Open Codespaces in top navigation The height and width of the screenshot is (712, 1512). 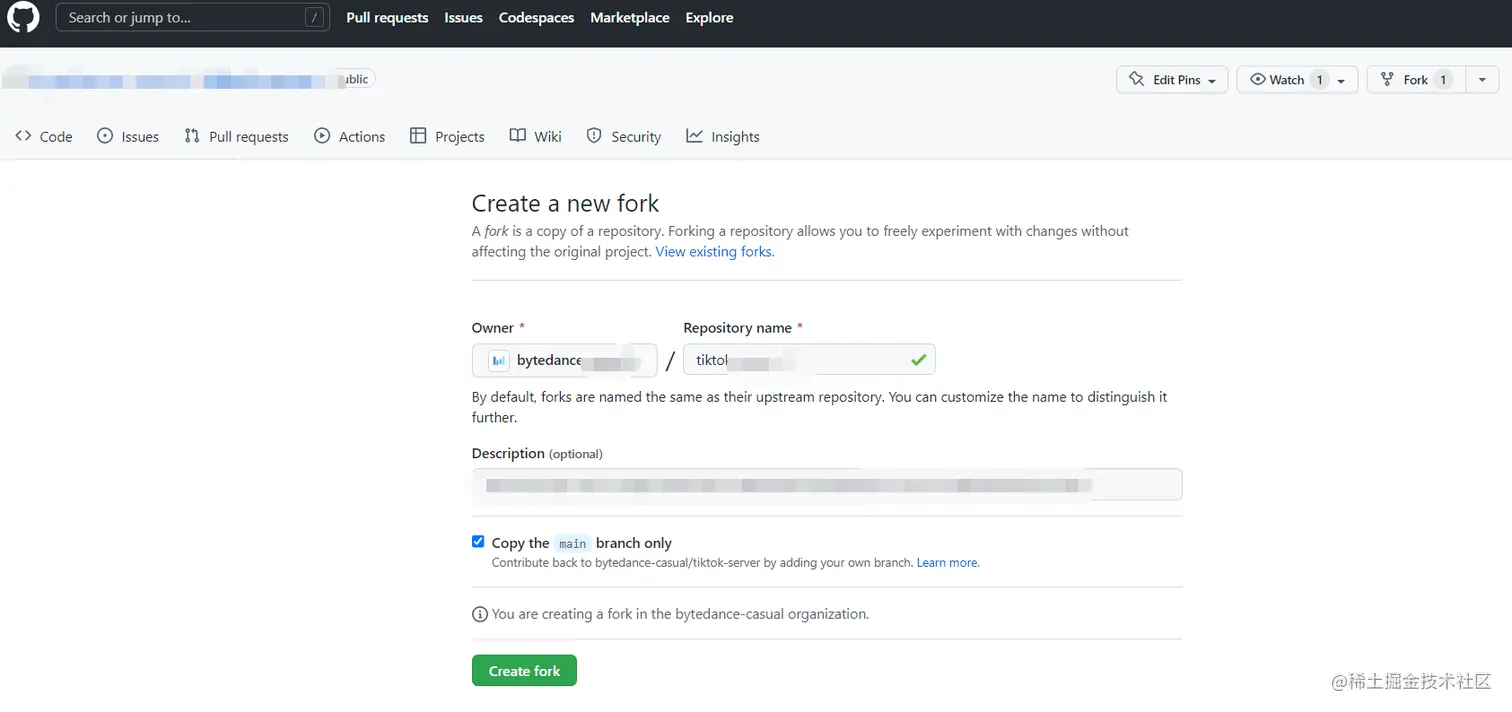pos(536,18)
